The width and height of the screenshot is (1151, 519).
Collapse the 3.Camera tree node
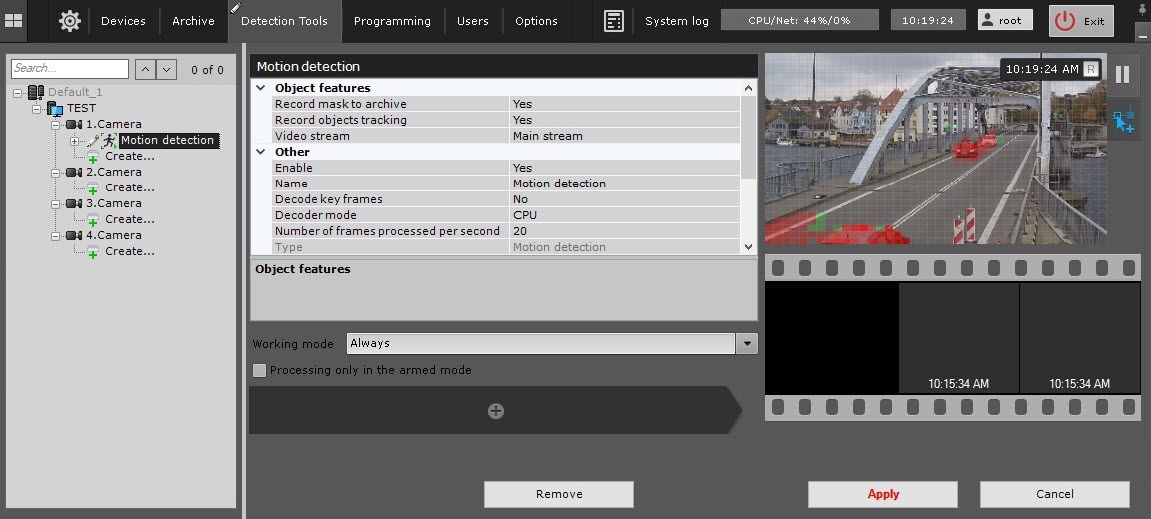coord(57,204)
